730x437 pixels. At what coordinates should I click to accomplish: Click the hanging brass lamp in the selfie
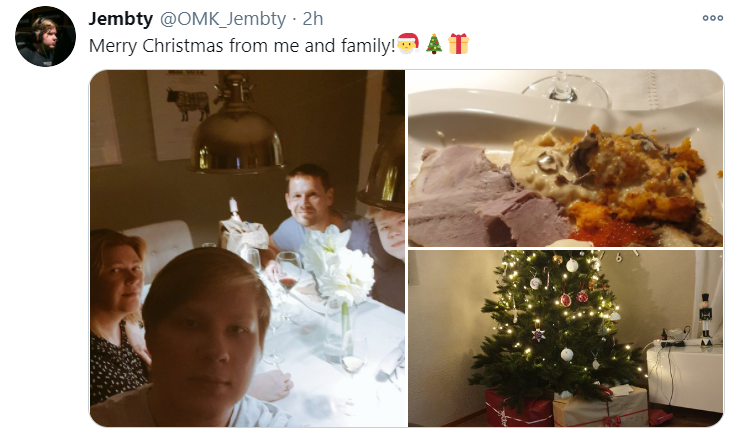237,126
